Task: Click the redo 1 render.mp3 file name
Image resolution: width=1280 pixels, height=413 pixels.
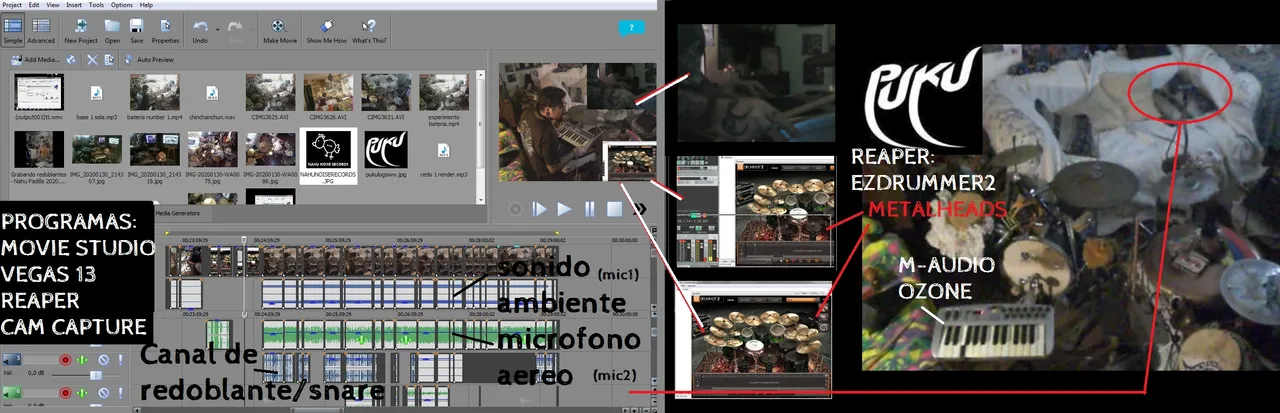Action: coord(443,175)
